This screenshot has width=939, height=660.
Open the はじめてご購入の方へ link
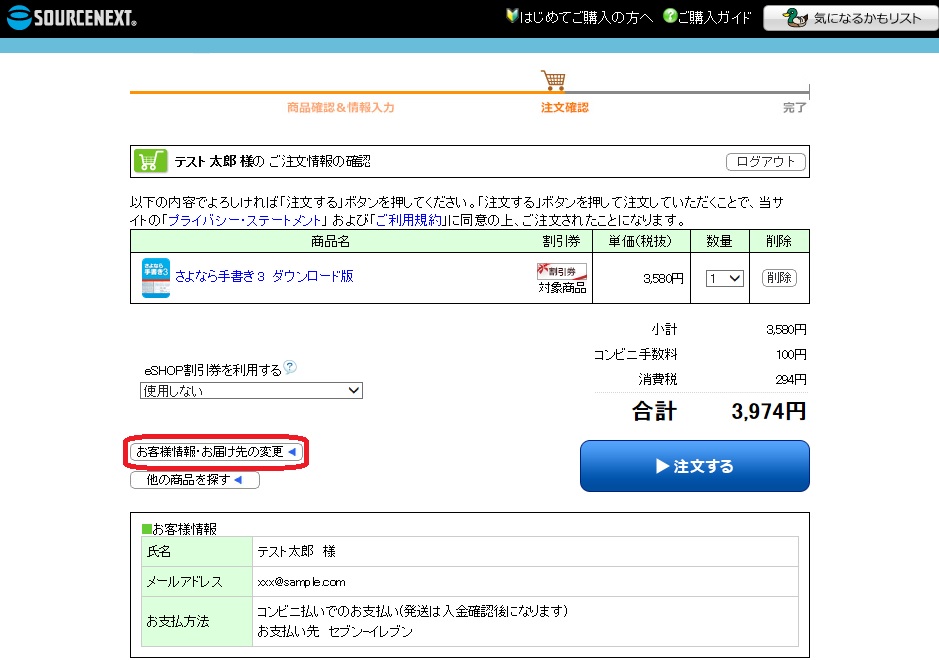pyautogui.click(x=586, y=17)
